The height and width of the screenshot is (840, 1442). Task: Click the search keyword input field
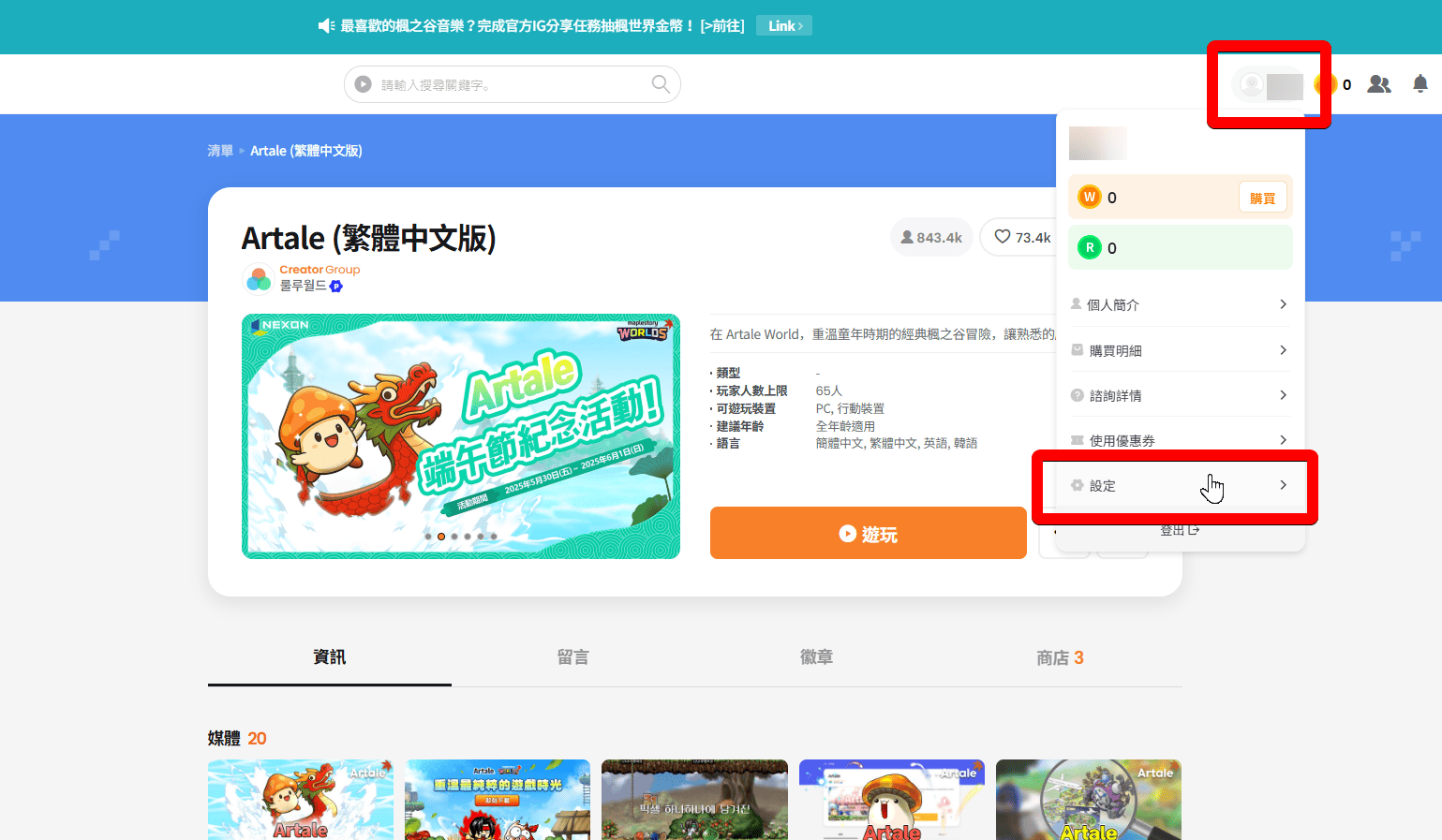[x=512, y=84]
